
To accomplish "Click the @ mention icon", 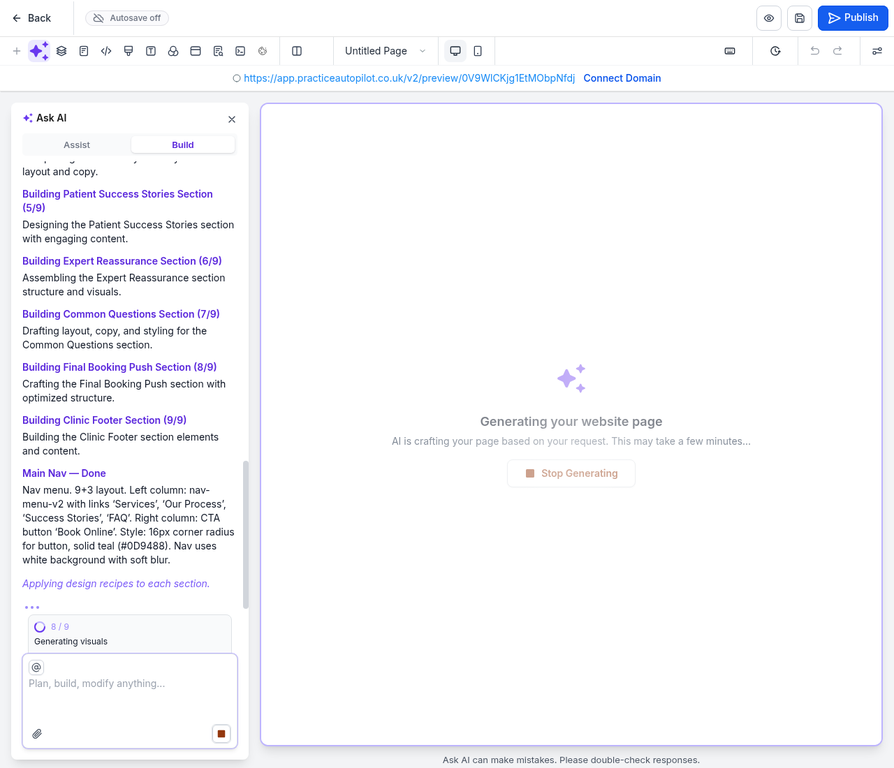I will click(x=36, y=667).
